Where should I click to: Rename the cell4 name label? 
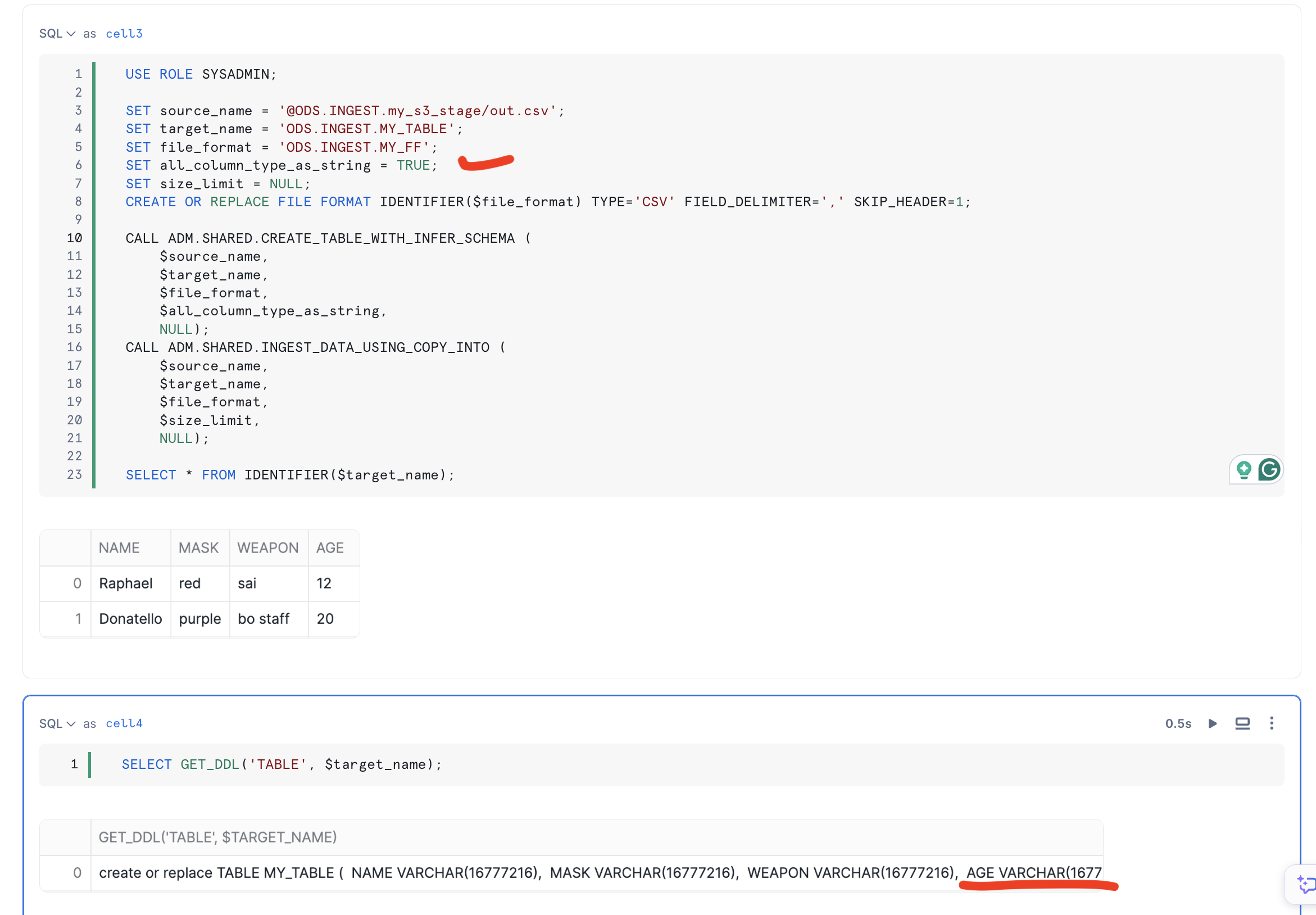pos(124,723)
